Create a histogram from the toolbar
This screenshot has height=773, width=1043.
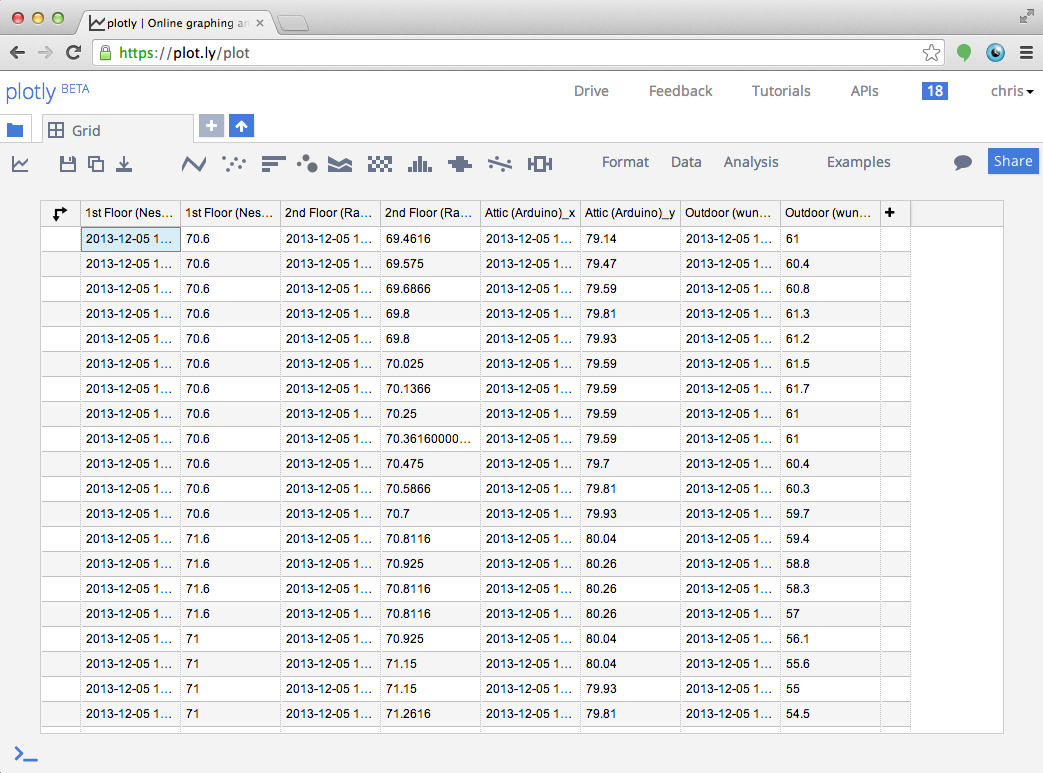tap(420, 164)
